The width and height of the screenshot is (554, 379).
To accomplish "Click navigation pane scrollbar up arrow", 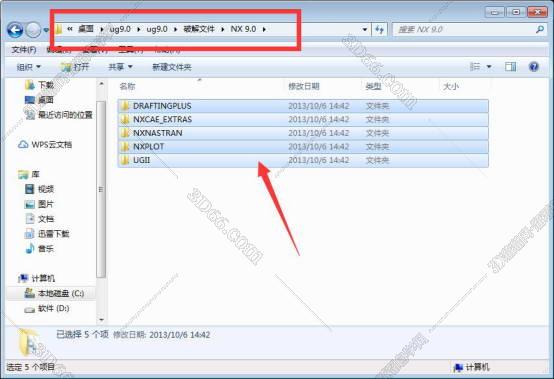I will tap(101, 84).
